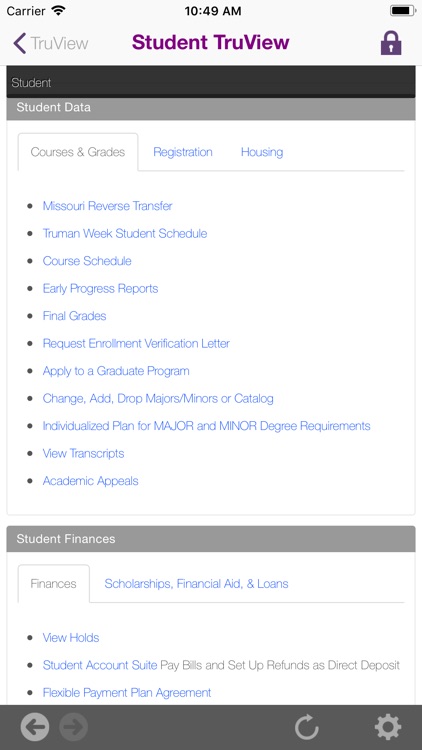
Task: Tap the browser back arrow icon
Action: [34, 727]
